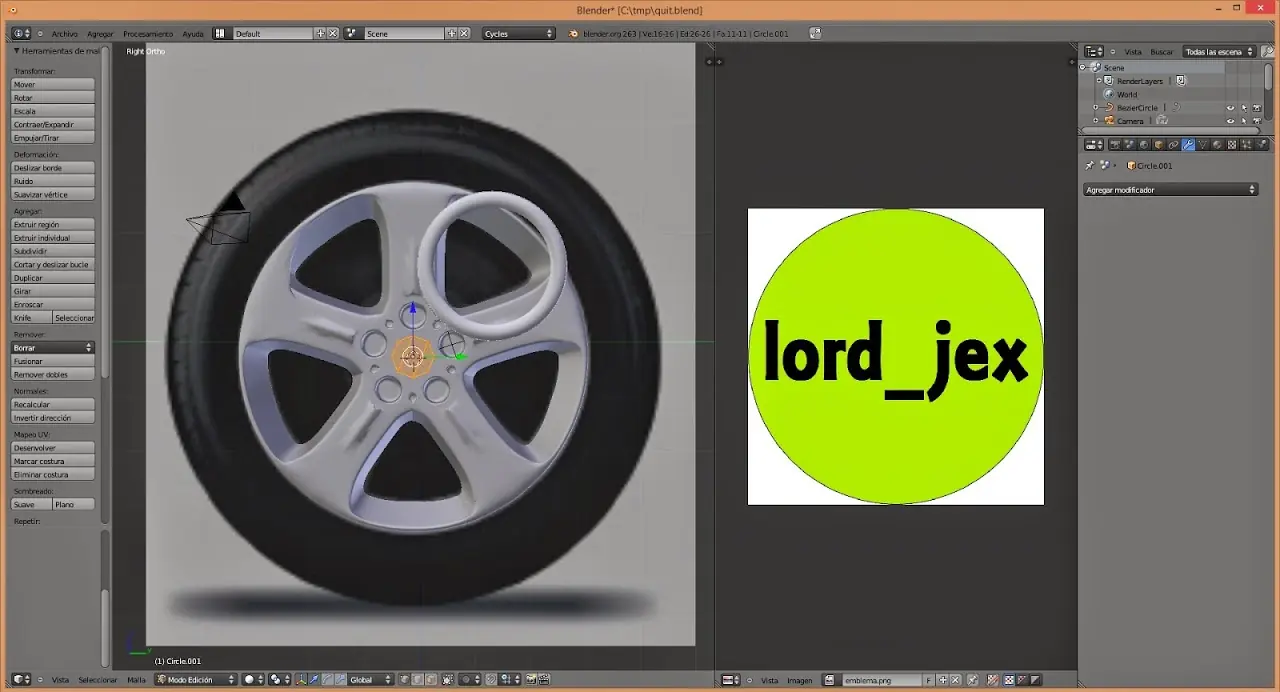Click the image browse icon before emblema.png

click(x=829, y=681)
